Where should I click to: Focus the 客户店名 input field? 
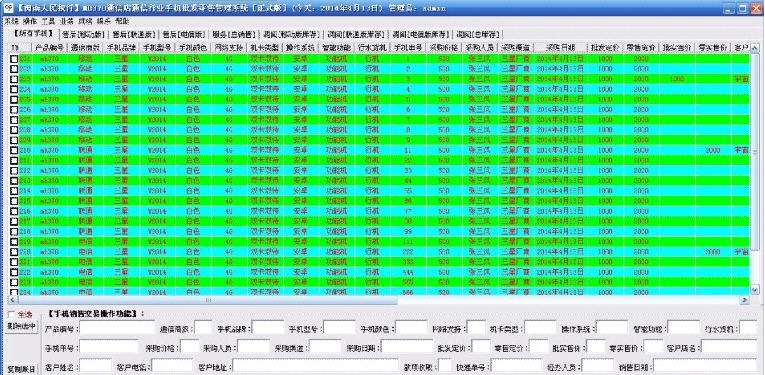[x=730, y=346]
